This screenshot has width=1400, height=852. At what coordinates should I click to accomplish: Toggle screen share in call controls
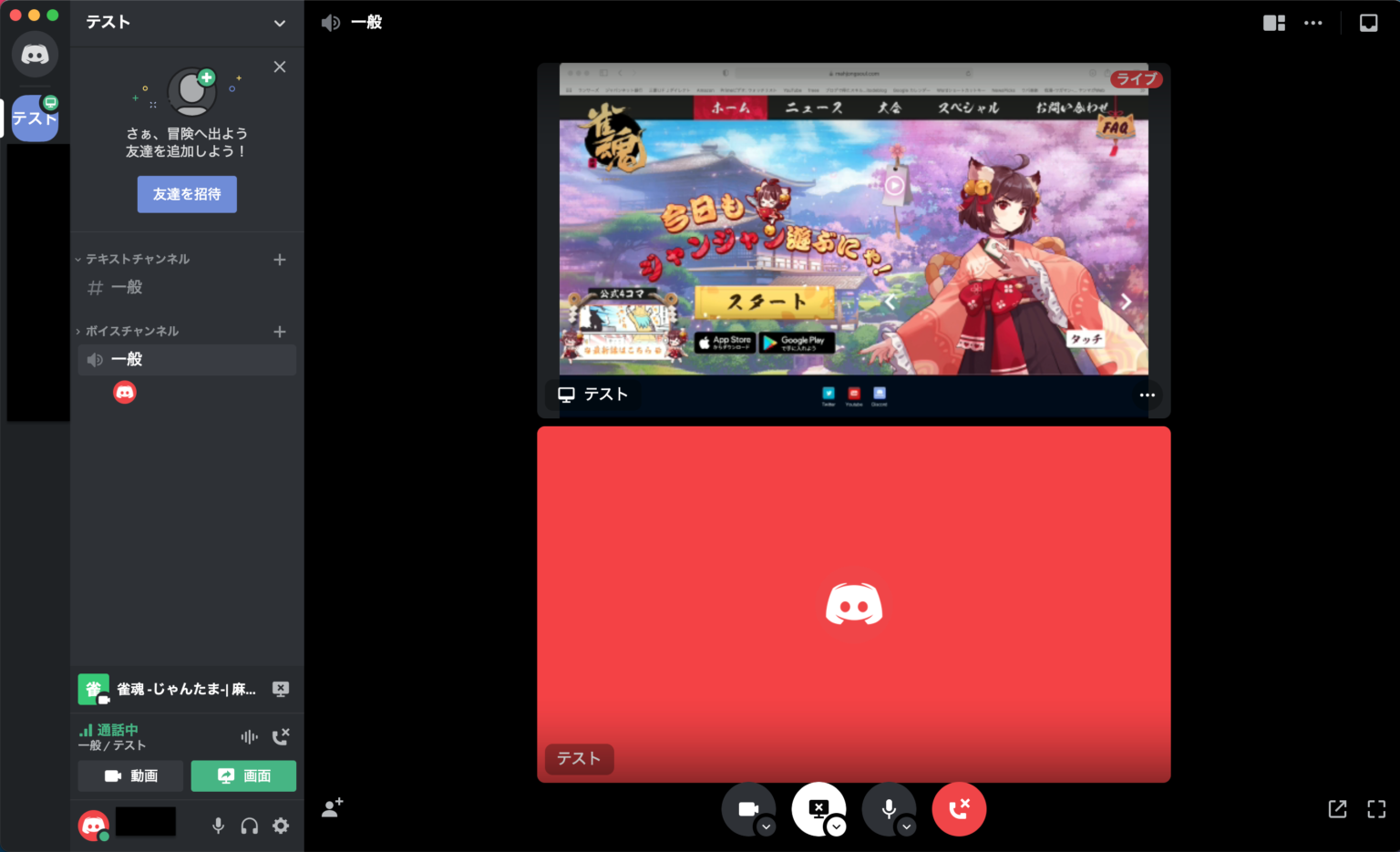[818, 809]
